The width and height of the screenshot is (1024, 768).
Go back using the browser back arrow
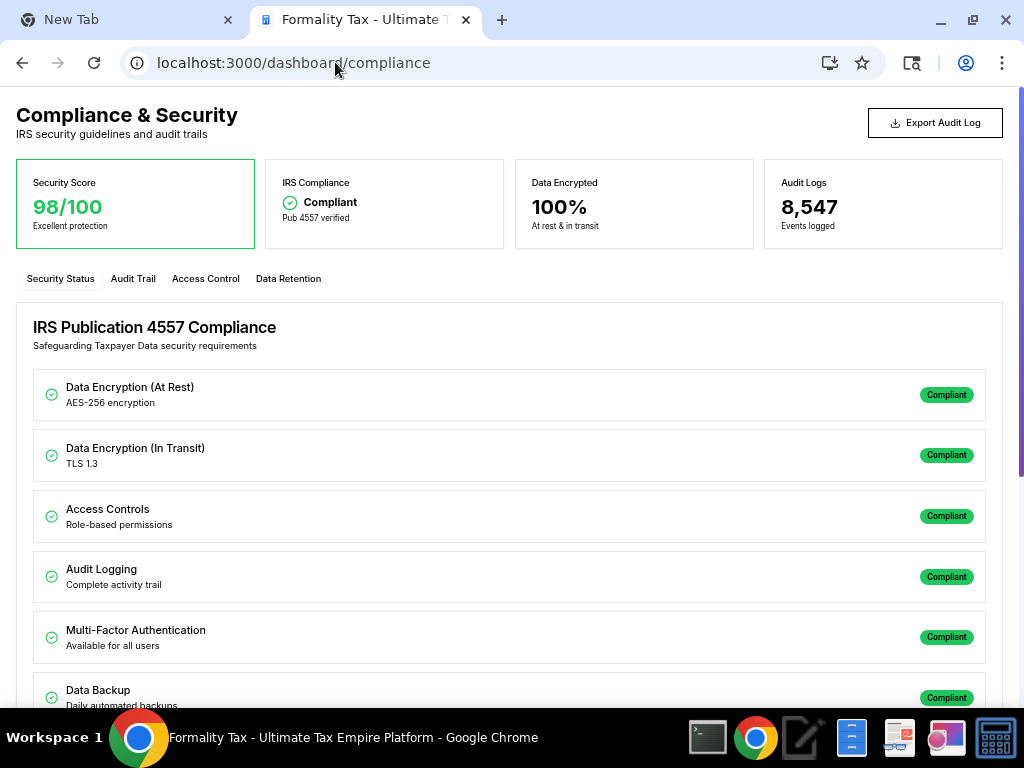point(22,63)
